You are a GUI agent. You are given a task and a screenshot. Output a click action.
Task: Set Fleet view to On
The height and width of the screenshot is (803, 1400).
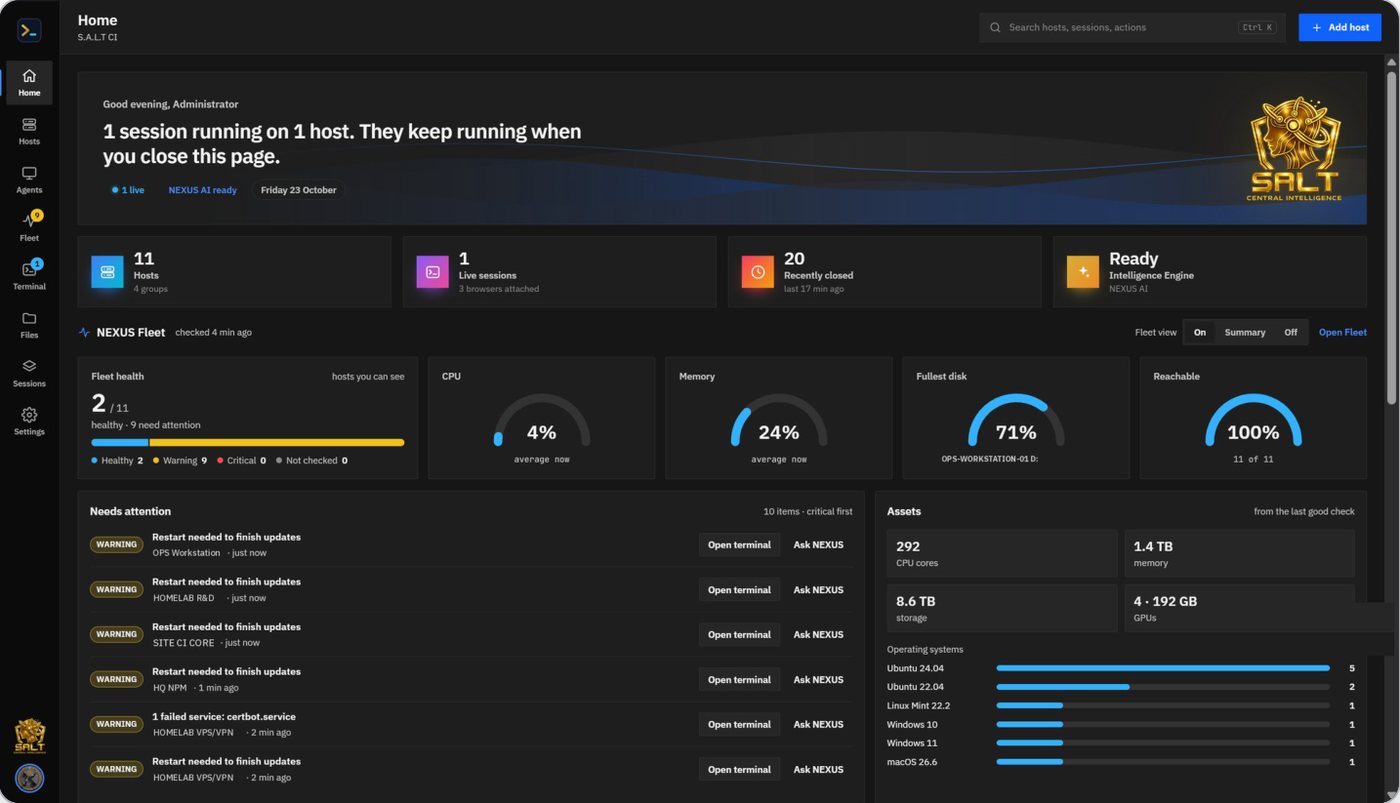[x=1200, y=332]
